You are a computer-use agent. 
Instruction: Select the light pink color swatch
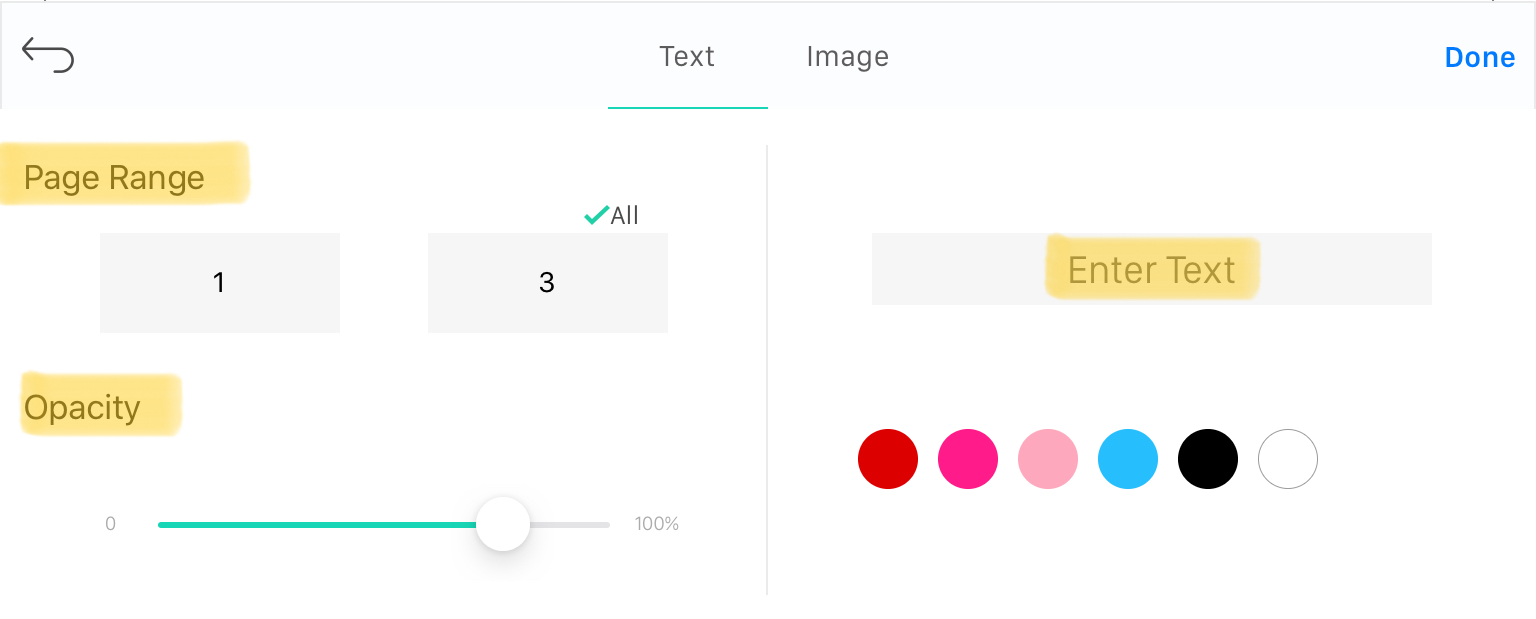click(x=1048, y=459)
